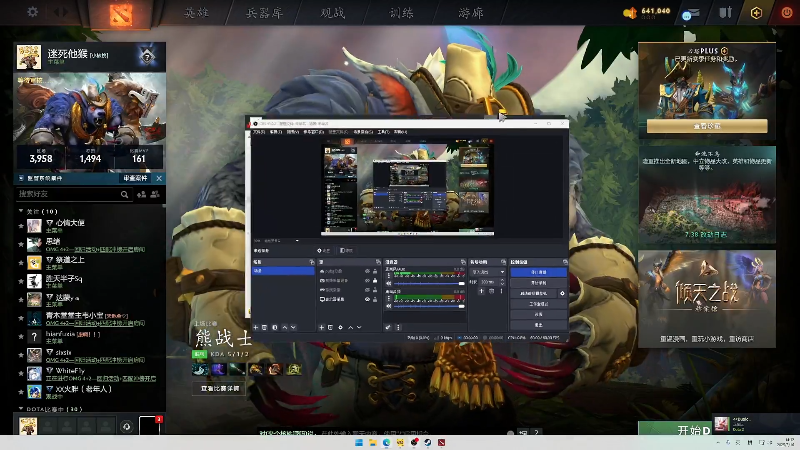Toggle visibility eye of first OBS source
The width and height of the screenshot is (800, 450).
[x=367, y=271]
